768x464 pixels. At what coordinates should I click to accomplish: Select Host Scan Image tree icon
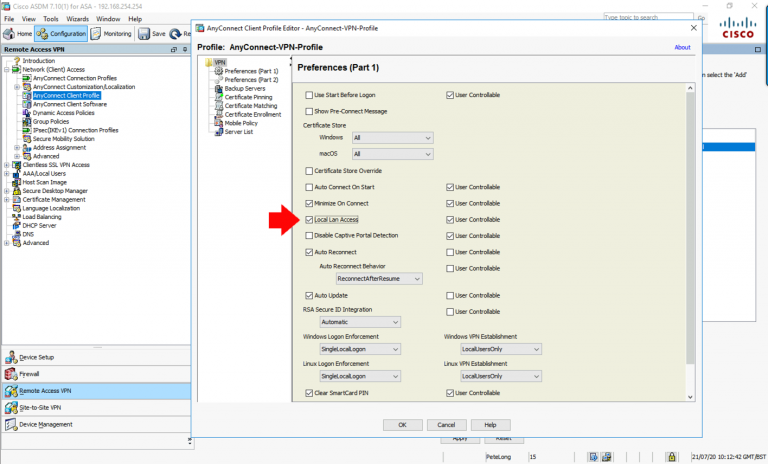(x=17, y=182)
